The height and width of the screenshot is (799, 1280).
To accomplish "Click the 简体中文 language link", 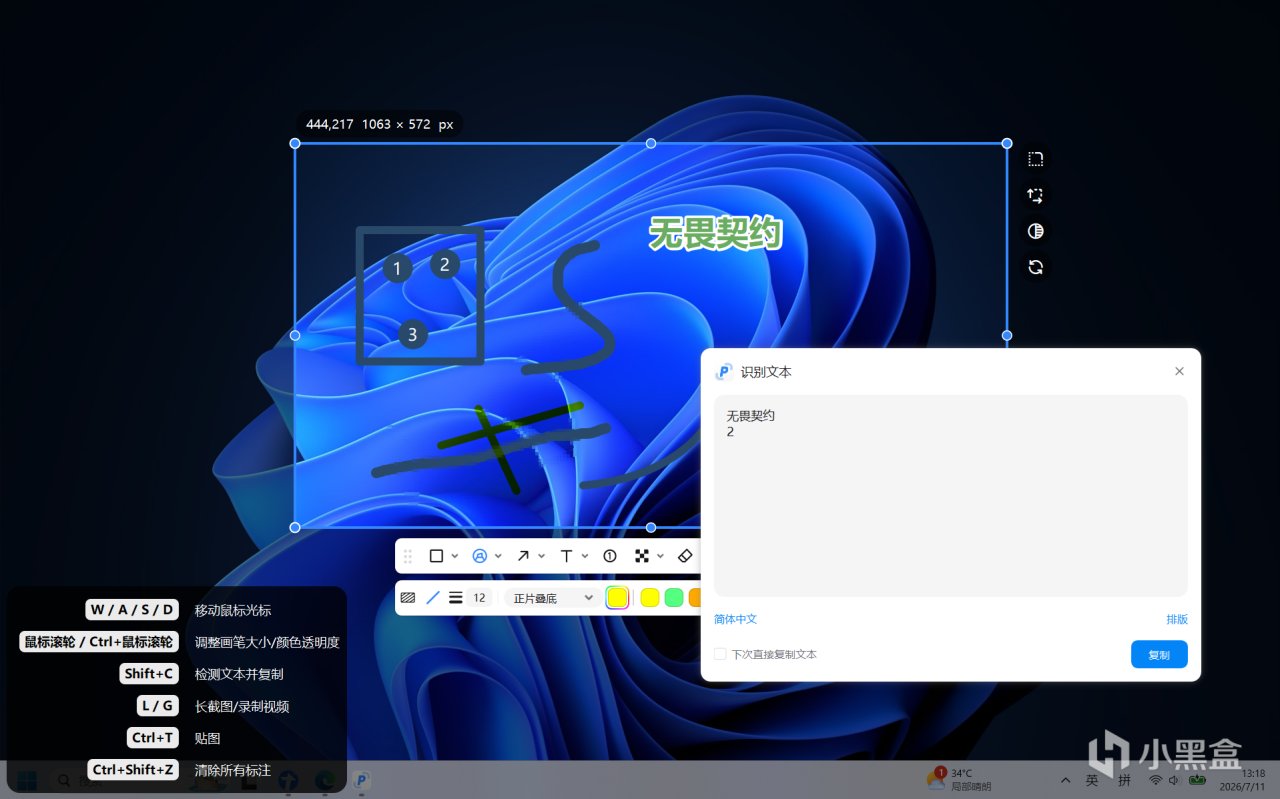I will (x=735, y=619).
